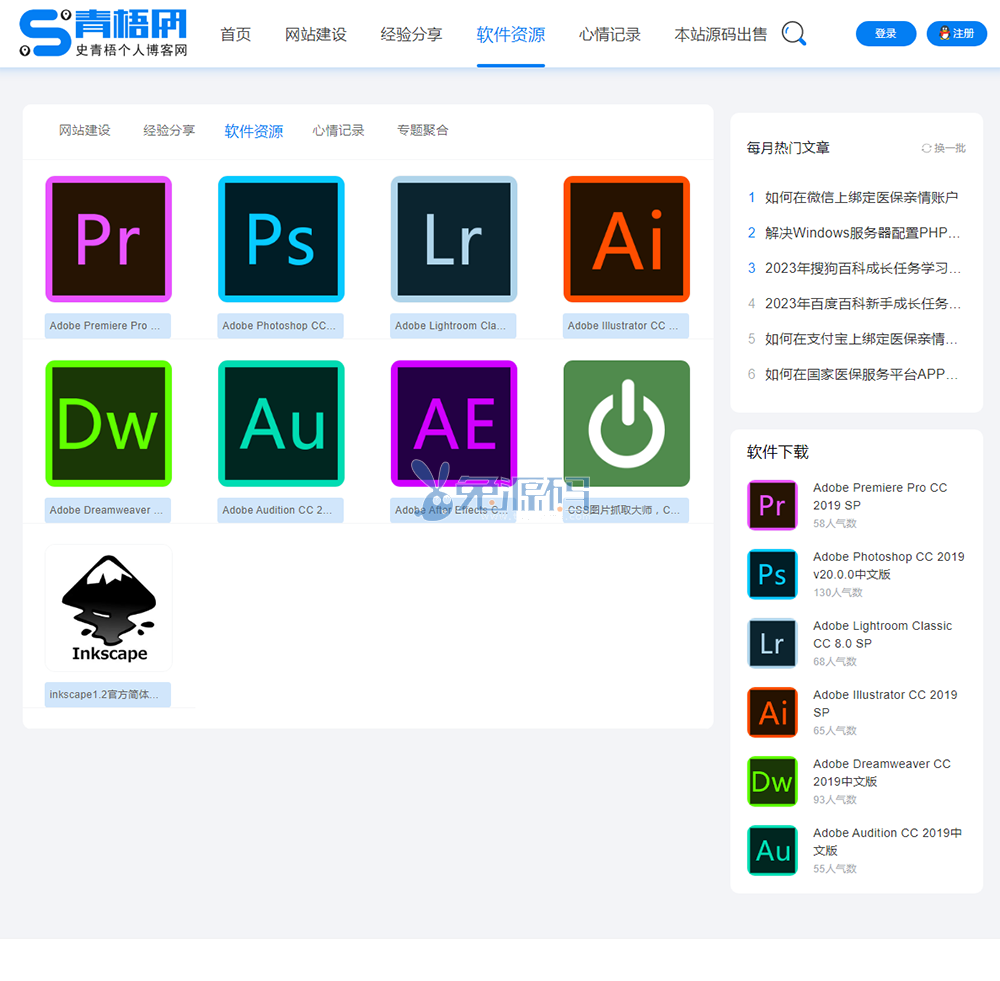Click the search magnifier icon in header
Screen dimensions: 1000x981
pyautogui.click(x=794, y=34)
